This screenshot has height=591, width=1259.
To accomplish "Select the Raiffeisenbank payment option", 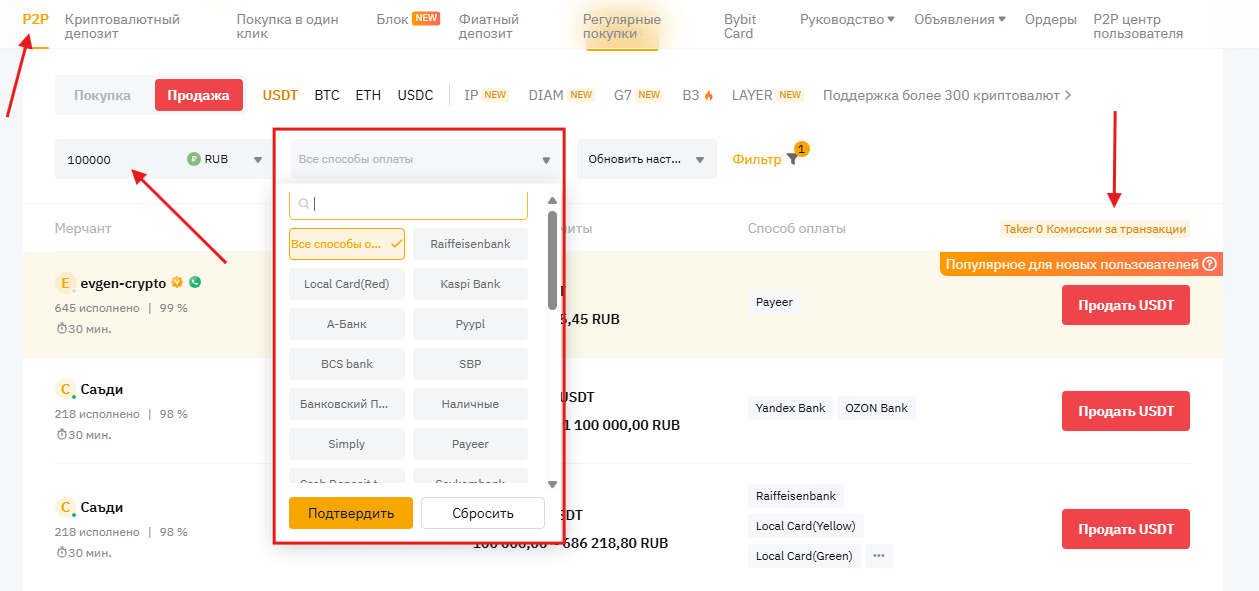I will pyautogui.click(x=470, y=244).
